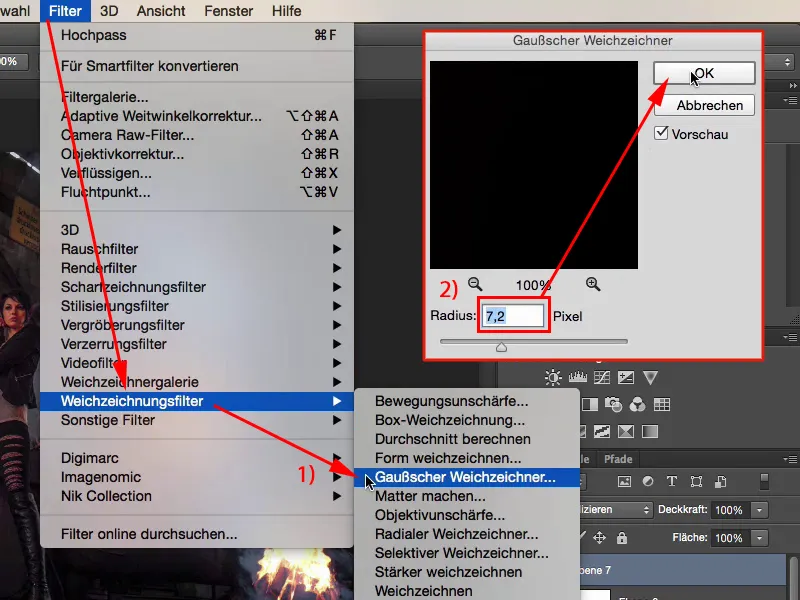Screen dimensions: 800x600
Task: Expand the Scharfzeichnungsfilter submenu
Action: pyautogui.click(x=197, y=287)
